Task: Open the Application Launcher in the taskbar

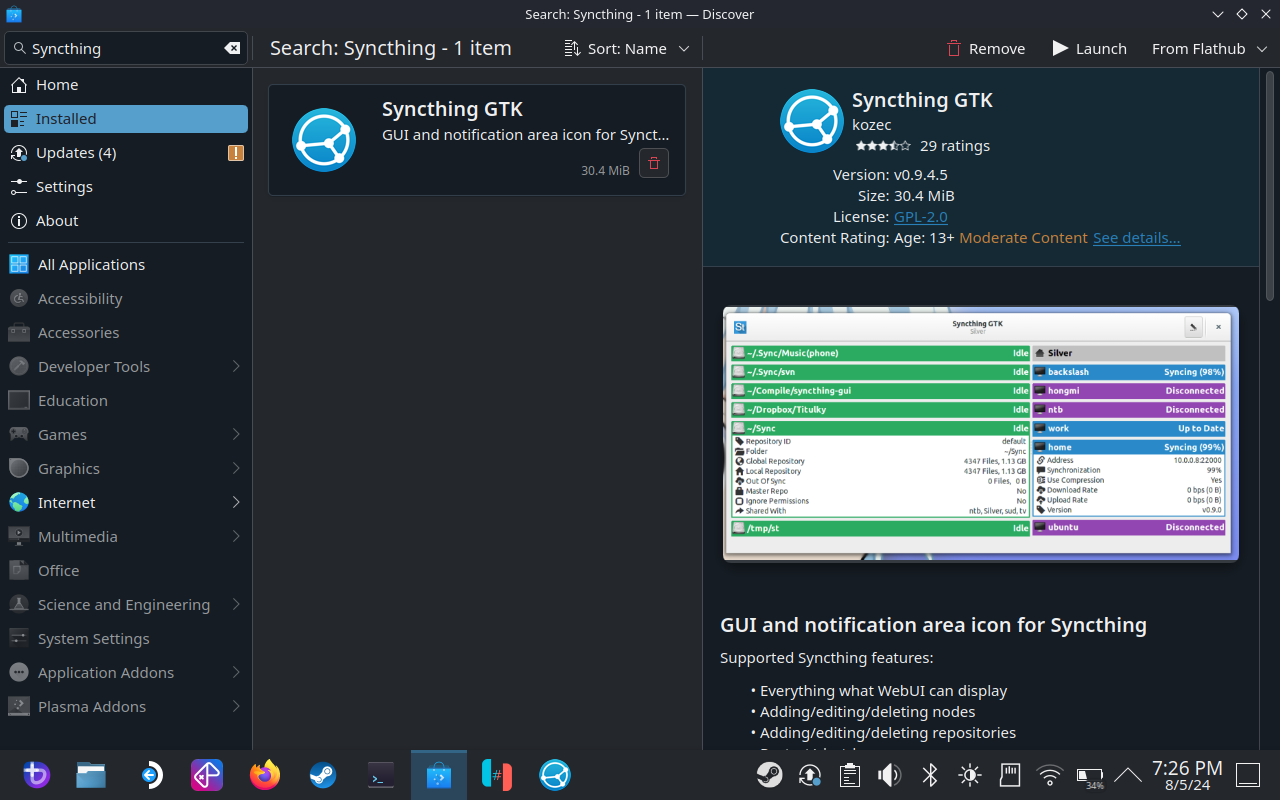Action: tap(37, 775)
